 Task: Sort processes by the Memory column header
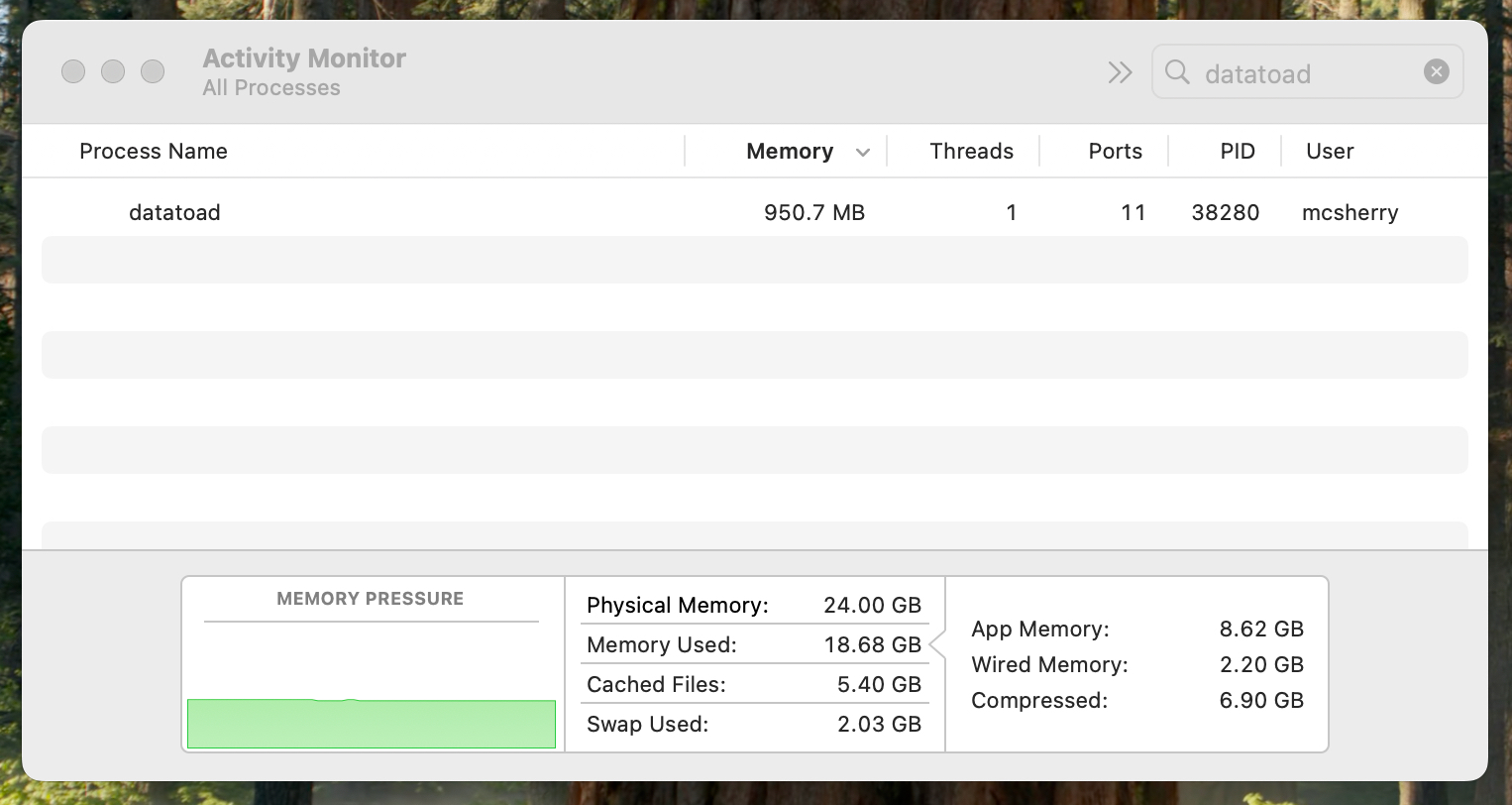click(x=789, y=151)
